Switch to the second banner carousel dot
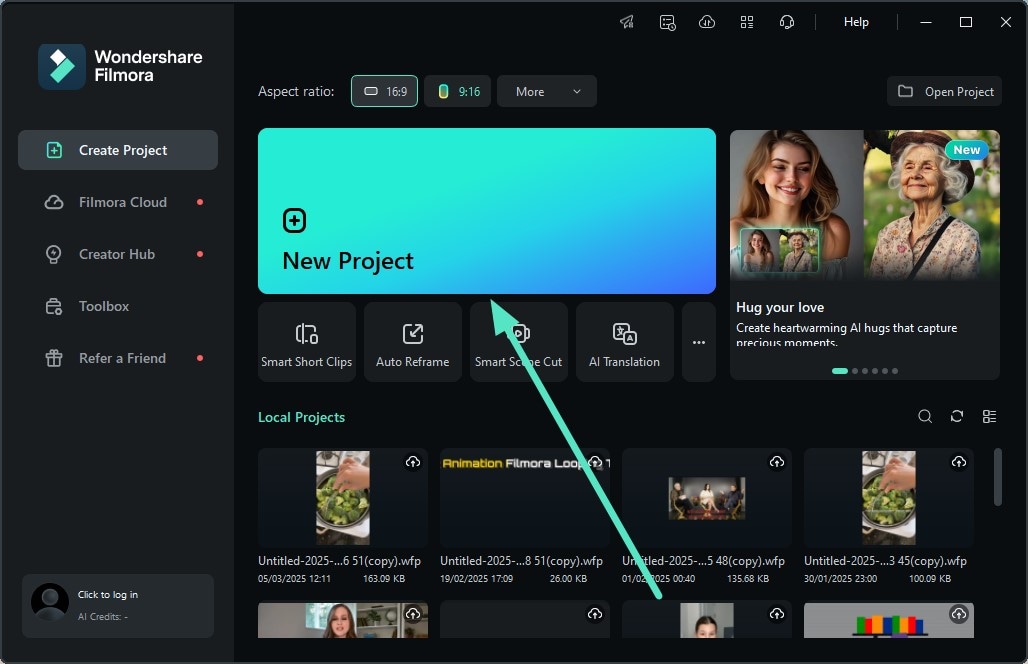 (854, 371)
